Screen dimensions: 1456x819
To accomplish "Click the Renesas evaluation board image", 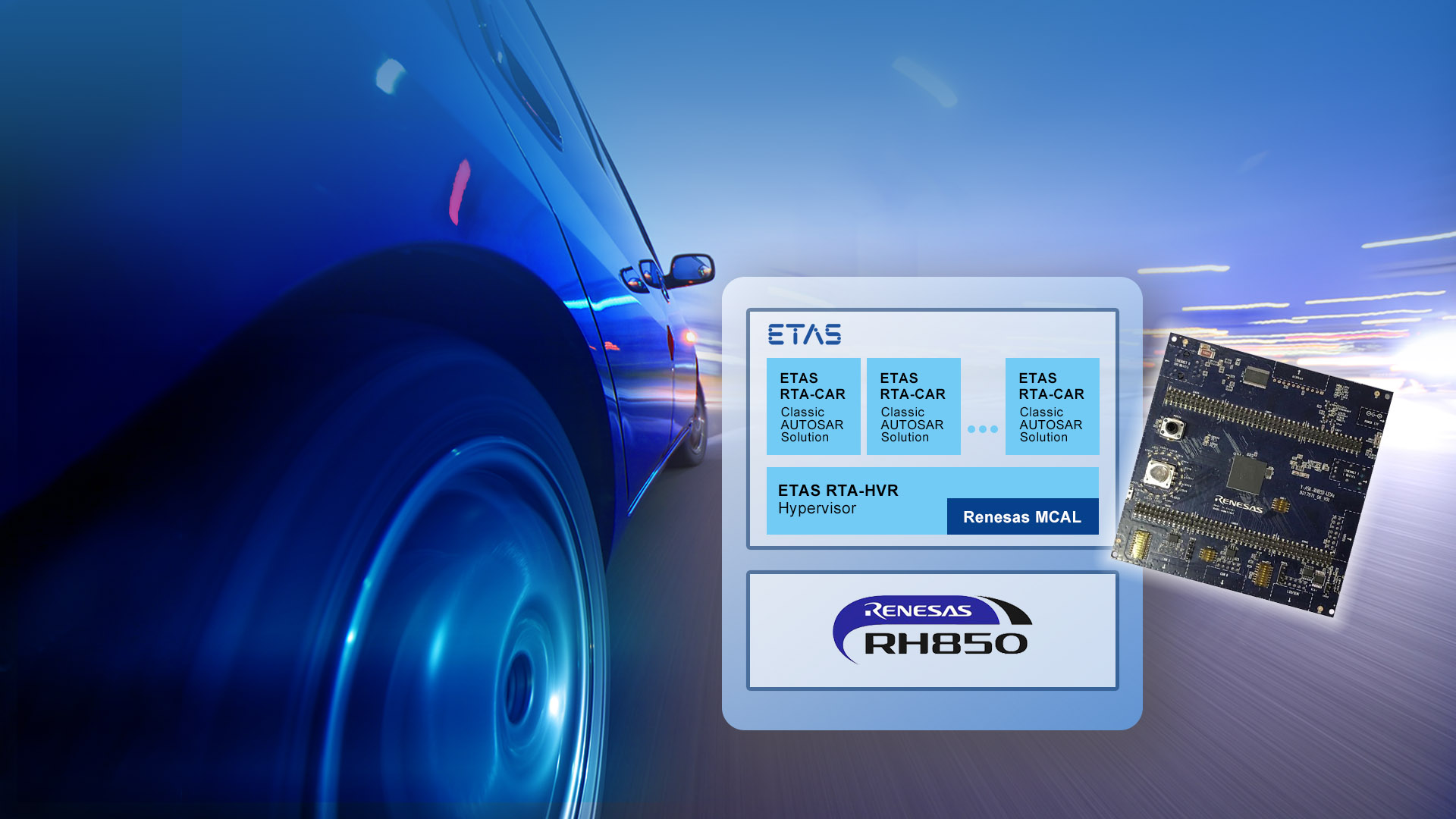I will tap(1251, 474).
